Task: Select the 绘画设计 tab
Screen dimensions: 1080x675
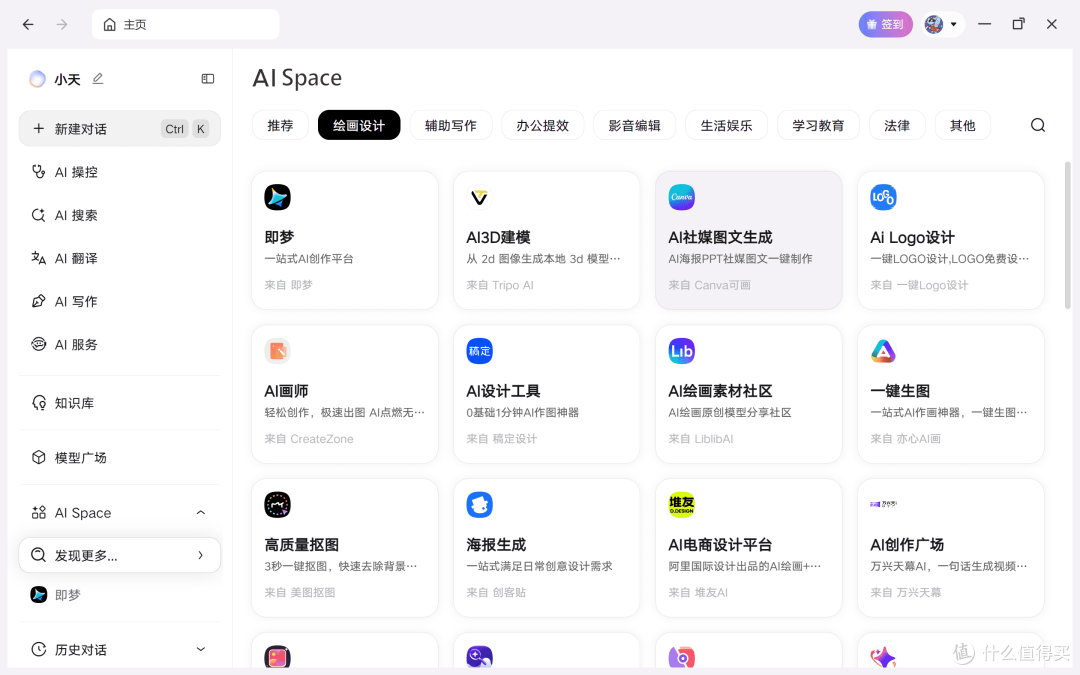Action: click(359, 125)
